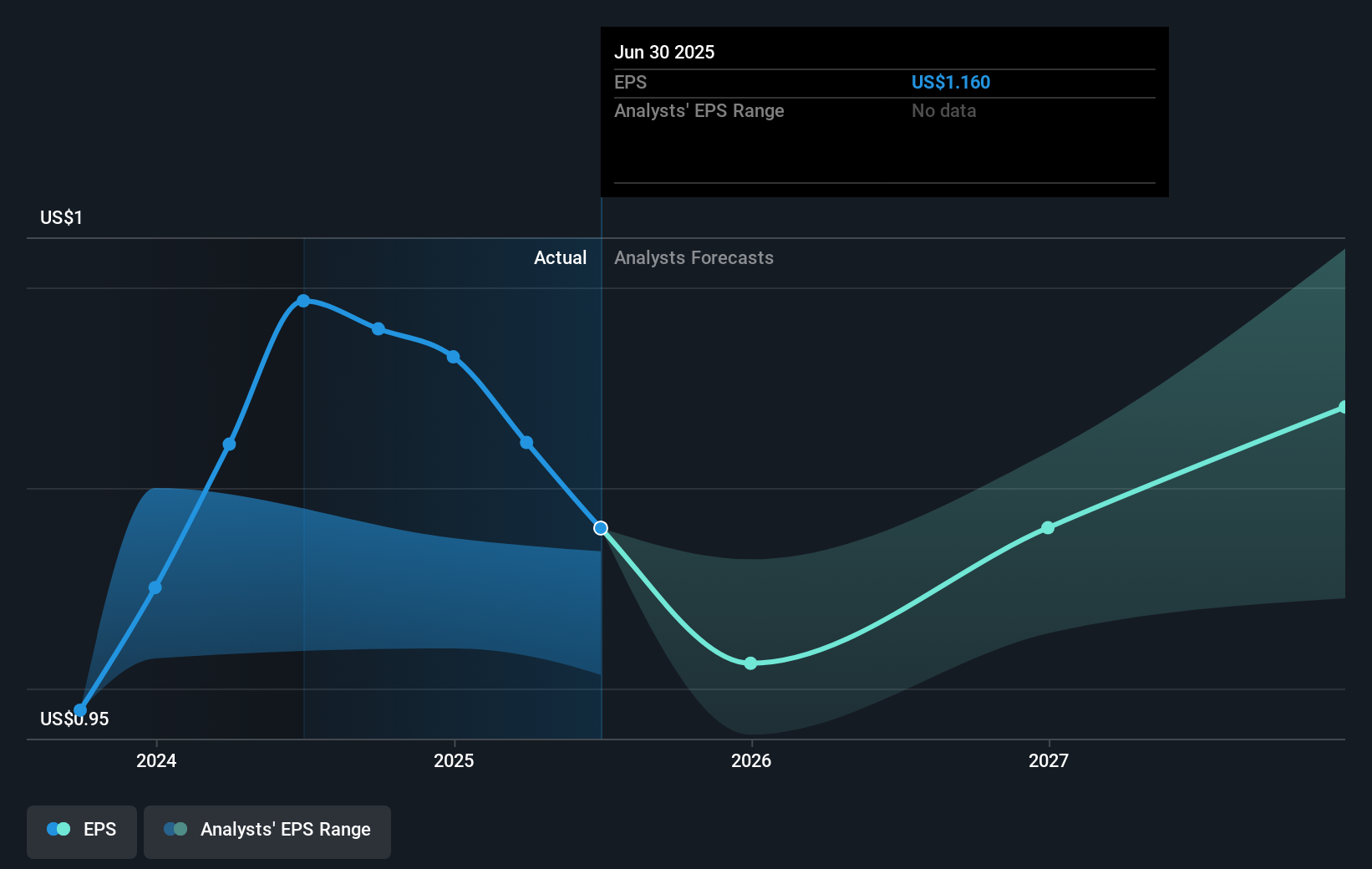Click the peak EPS data point in 2024
The image size is (1372, 869).
click(303, 301)
